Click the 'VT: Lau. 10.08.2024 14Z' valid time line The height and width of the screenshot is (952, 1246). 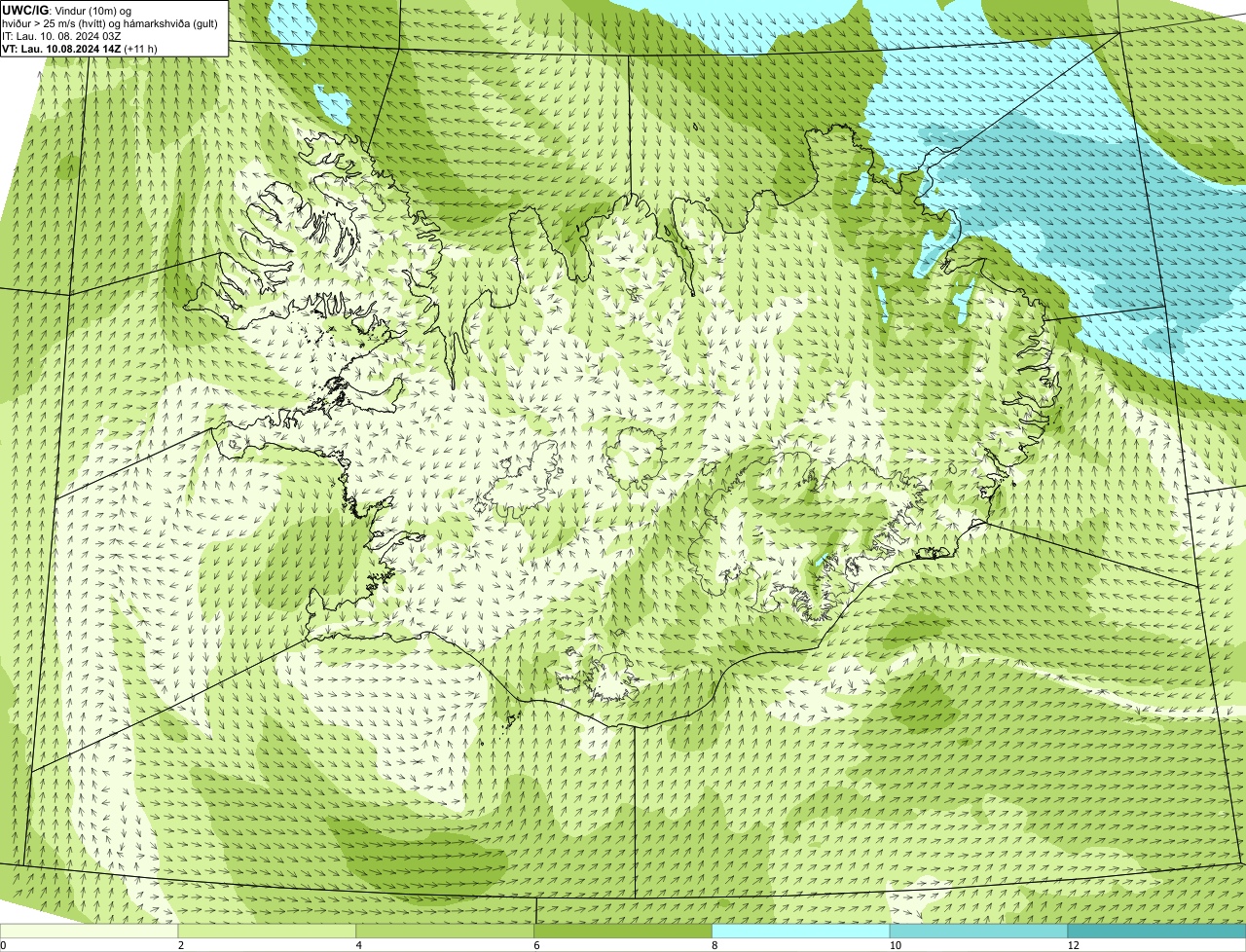point(80,49)
